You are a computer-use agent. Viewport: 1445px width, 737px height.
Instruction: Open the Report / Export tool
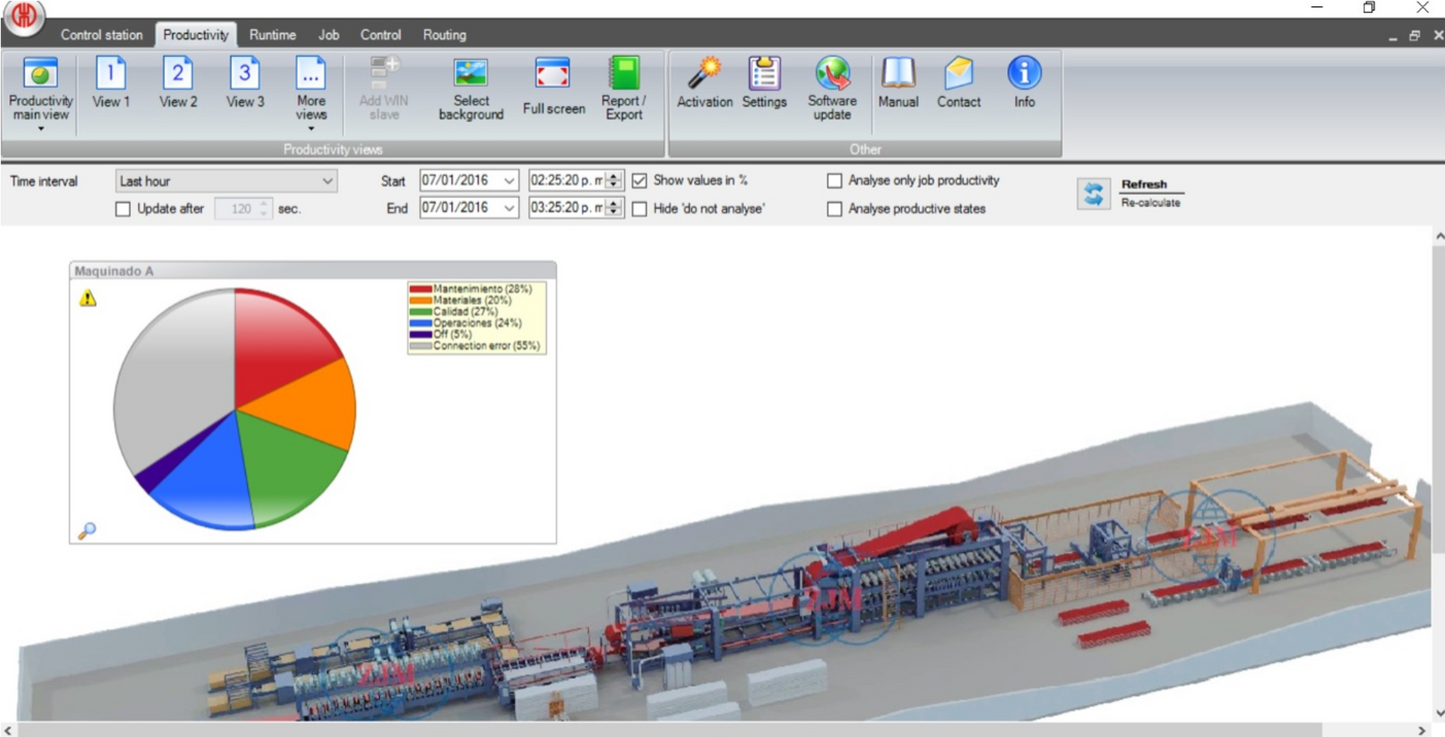[x=624, y=75]
